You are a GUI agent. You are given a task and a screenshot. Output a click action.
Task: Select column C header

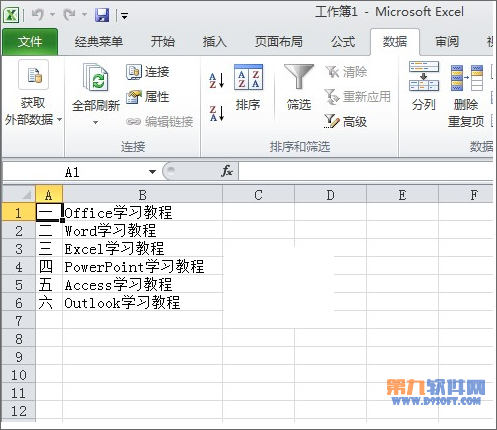pyautogui.click(x=258, y=195)
